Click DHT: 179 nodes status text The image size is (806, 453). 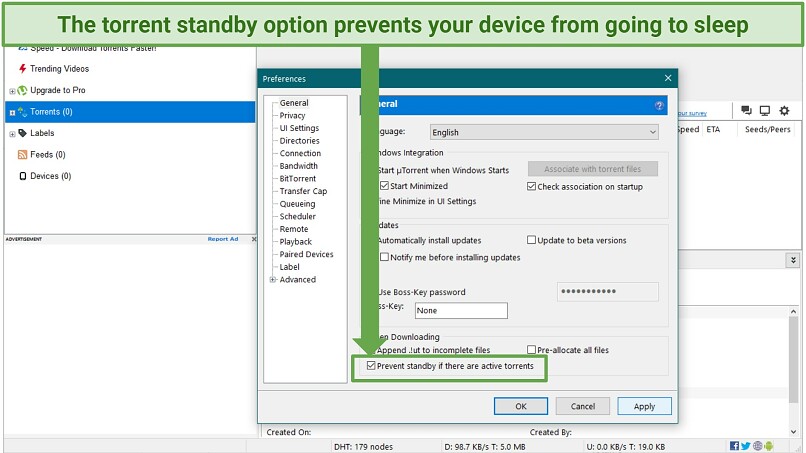pos(363,447)
